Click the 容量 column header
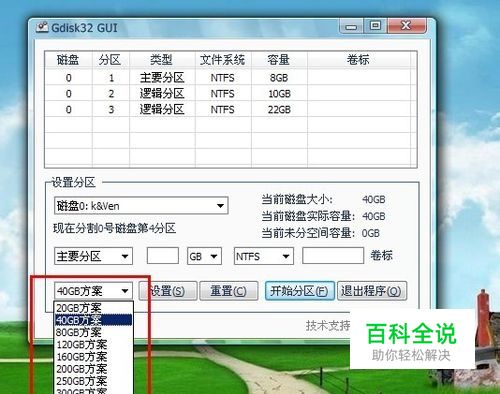500x394 pixels. [x=279, y=60]
